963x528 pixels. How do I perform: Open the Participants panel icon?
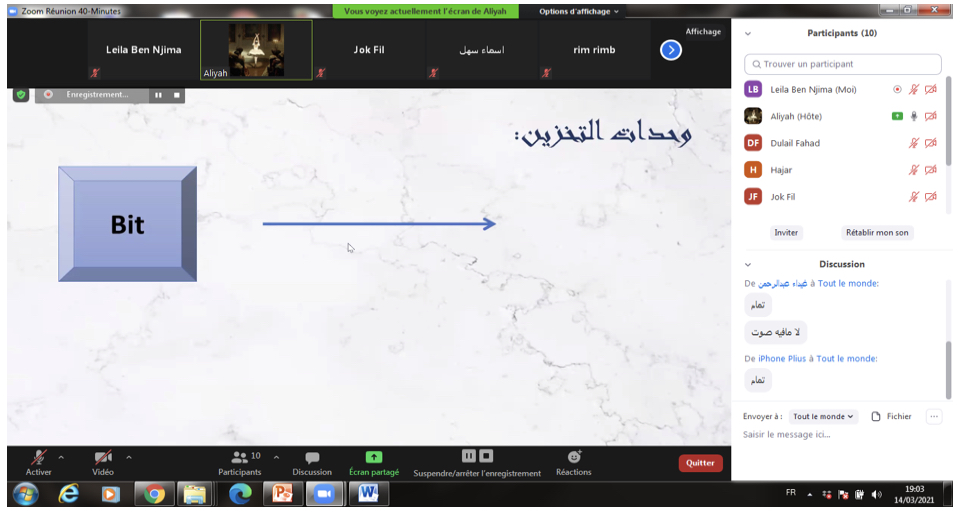[239, 457]
